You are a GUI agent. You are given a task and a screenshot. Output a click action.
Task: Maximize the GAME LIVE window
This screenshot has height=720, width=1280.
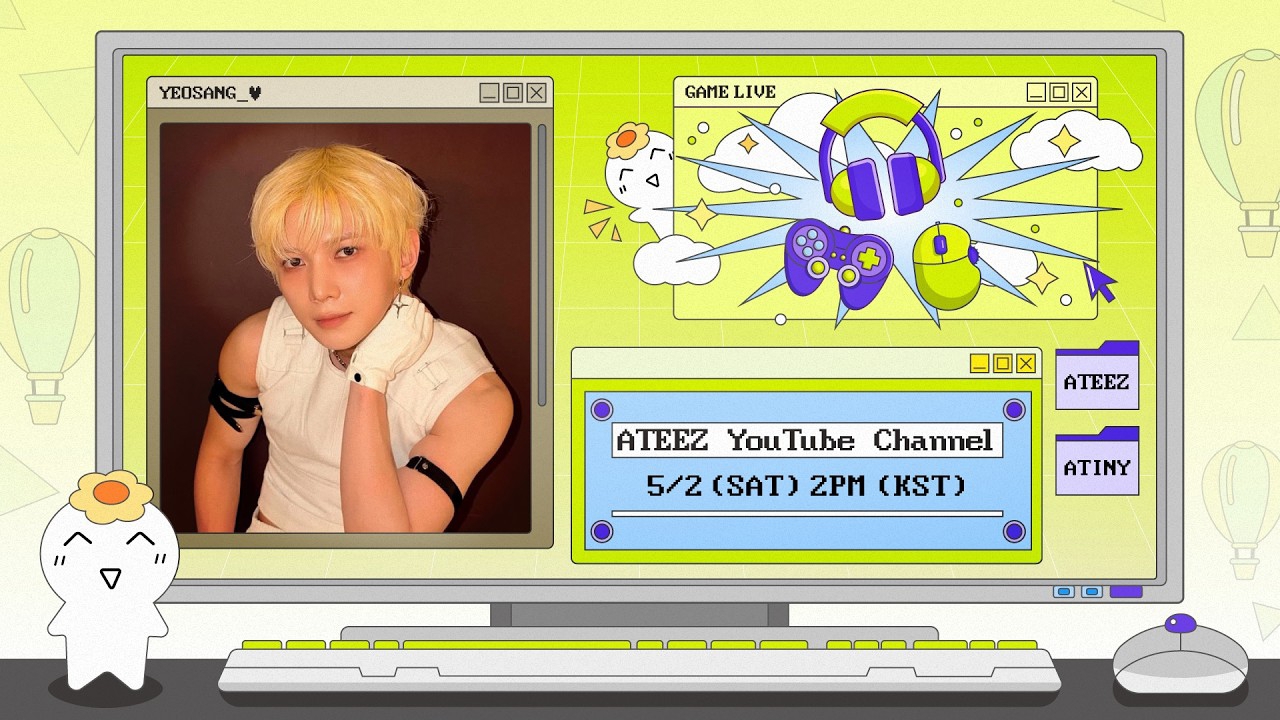(1059, 92)
